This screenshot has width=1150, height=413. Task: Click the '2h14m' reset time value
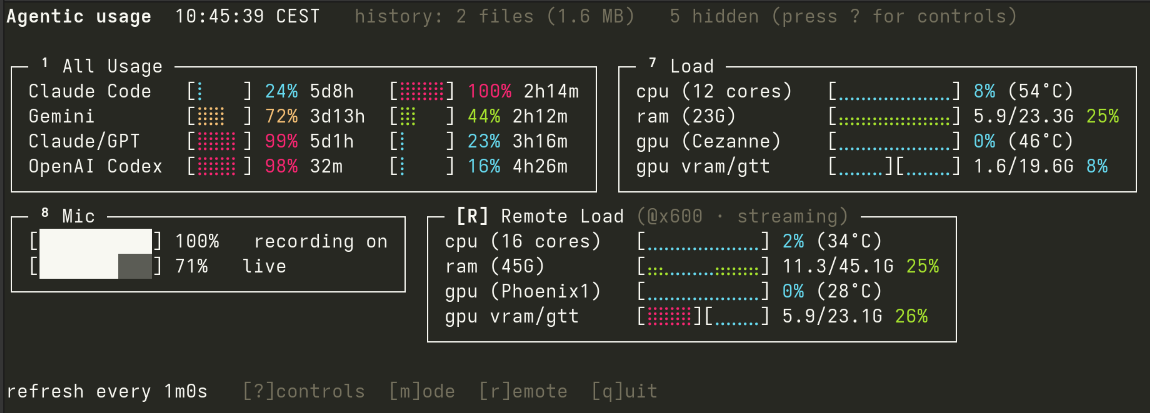pos(551,92)
